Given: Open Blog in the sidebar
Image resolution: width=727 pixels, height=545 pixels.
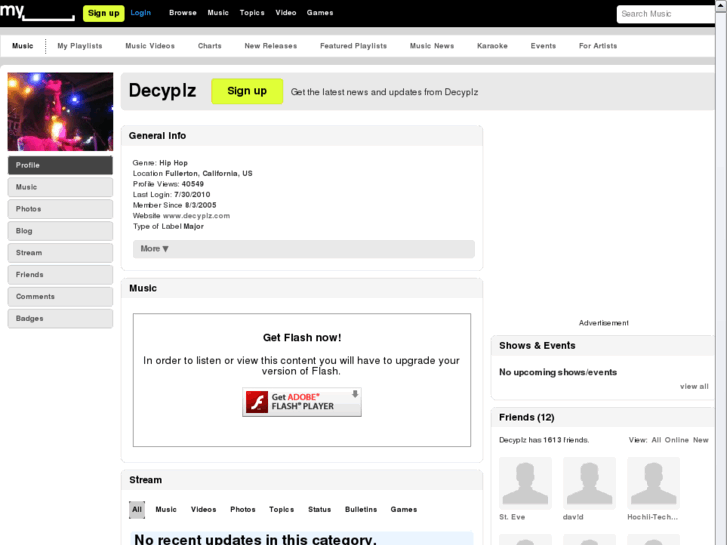Looking at the screenshot, I should pyautogui.click(x=60, y=231).
